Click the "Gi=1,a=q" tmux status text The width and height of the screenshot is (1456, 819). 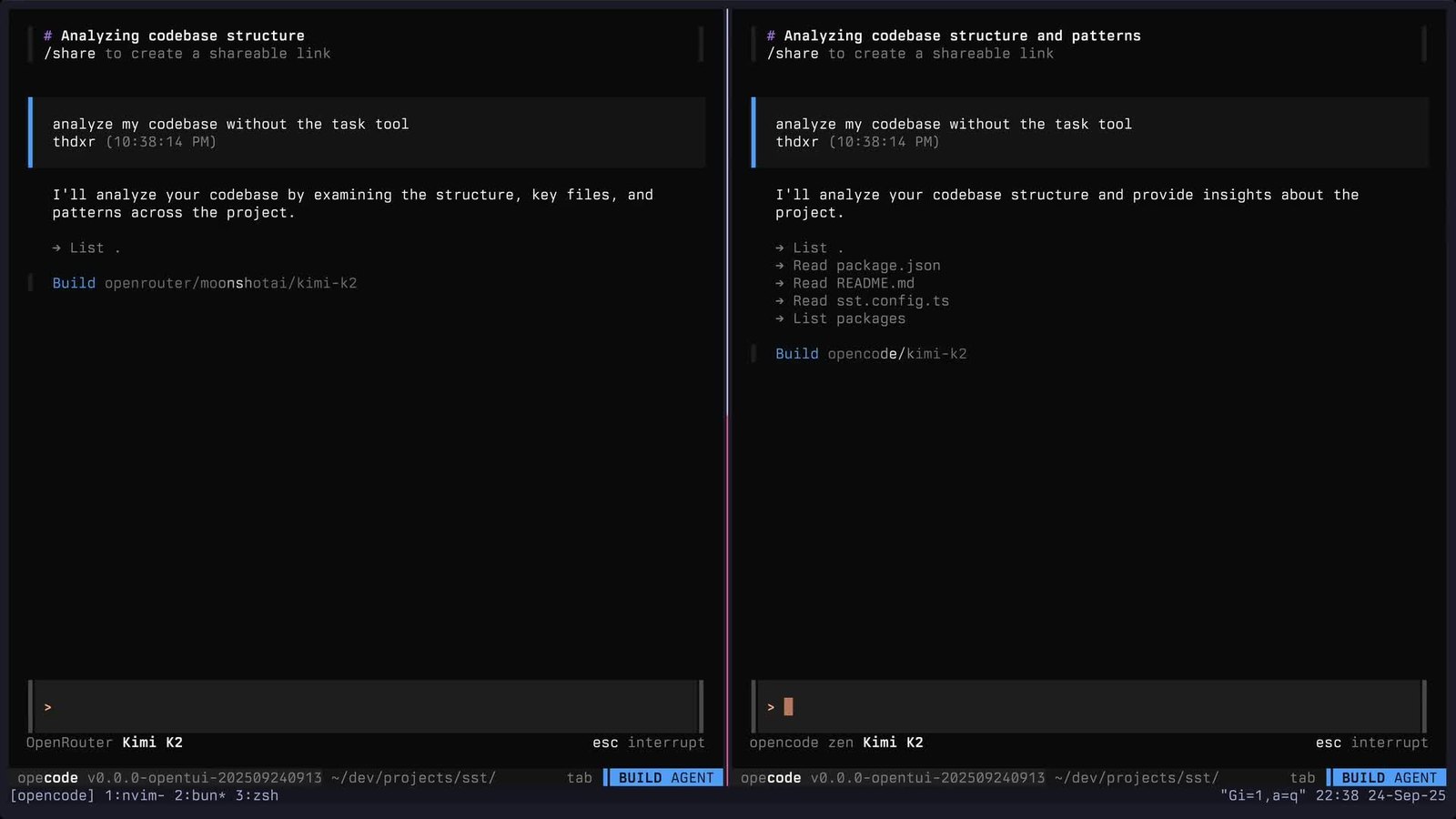1263,795
